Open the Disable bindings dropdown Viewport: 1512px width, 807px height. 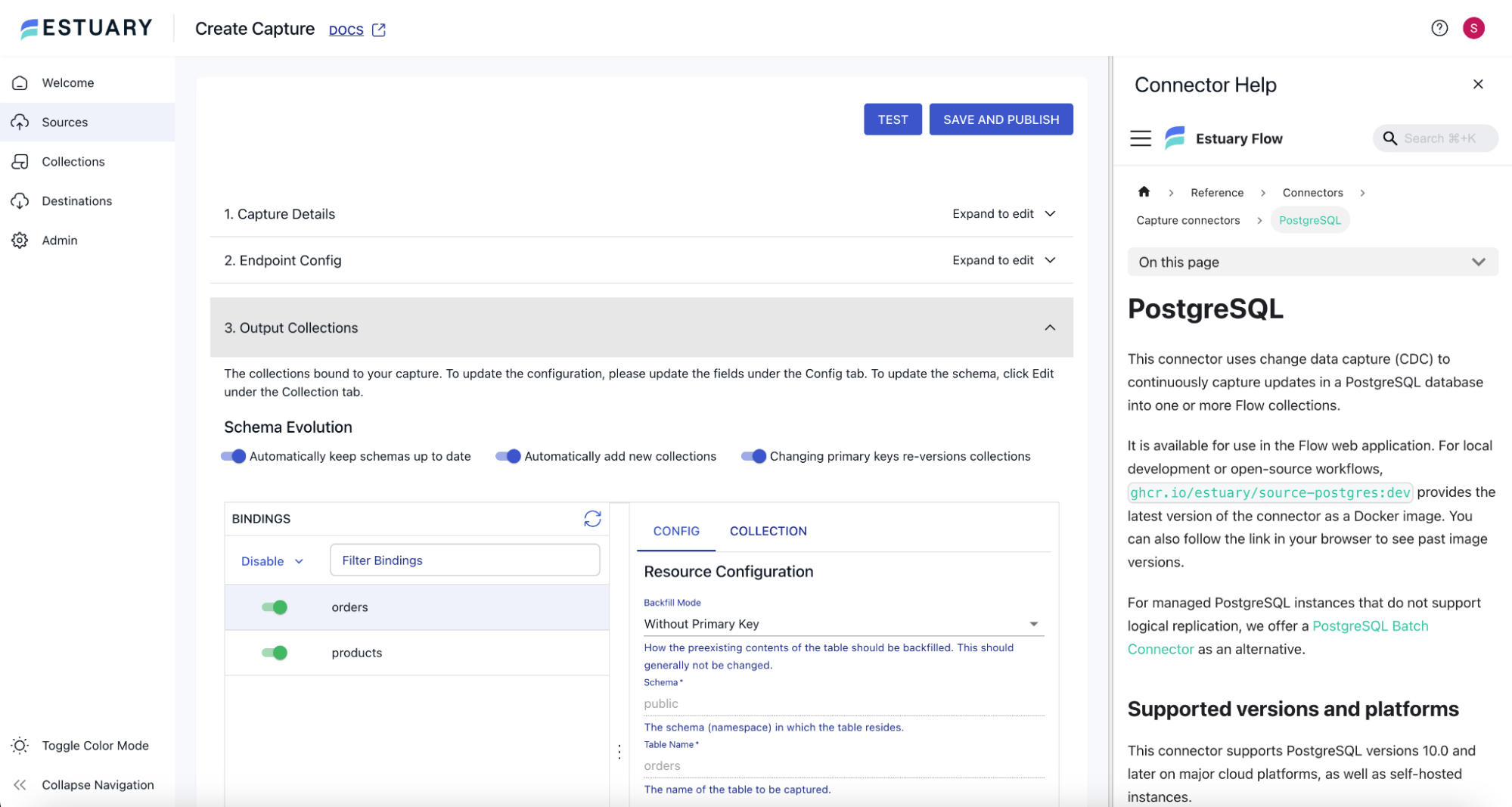tap(272, 560)
